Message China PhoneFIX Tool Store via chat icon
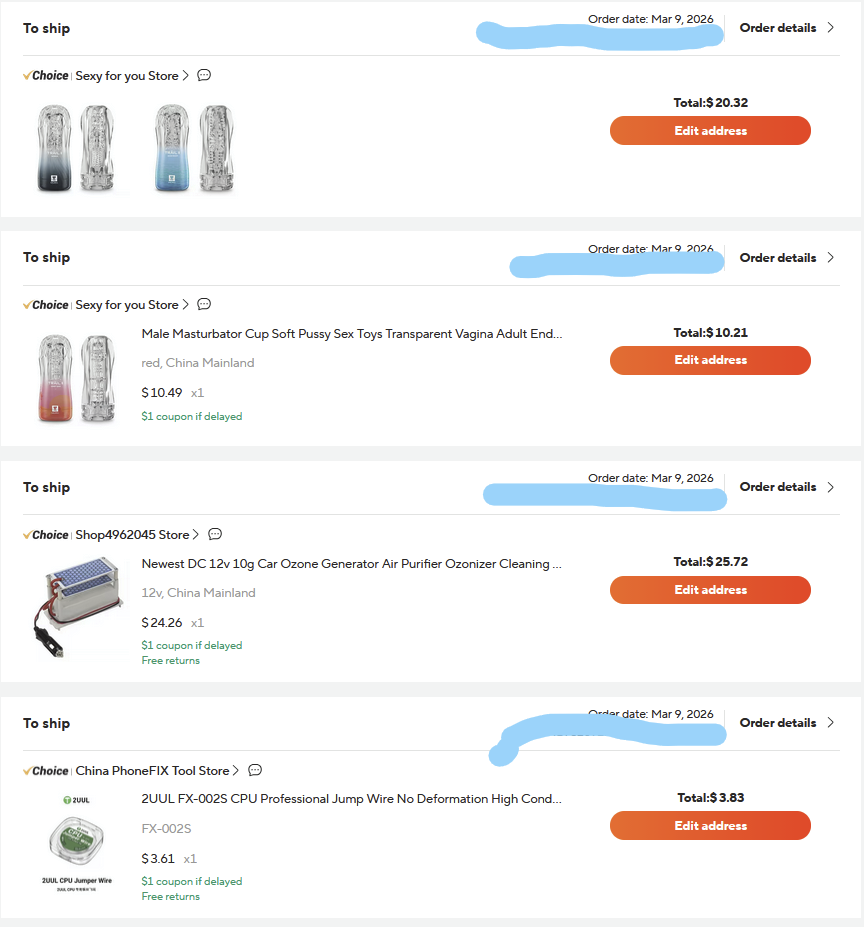This screenshot has height=927, width=864. (255, 770)
